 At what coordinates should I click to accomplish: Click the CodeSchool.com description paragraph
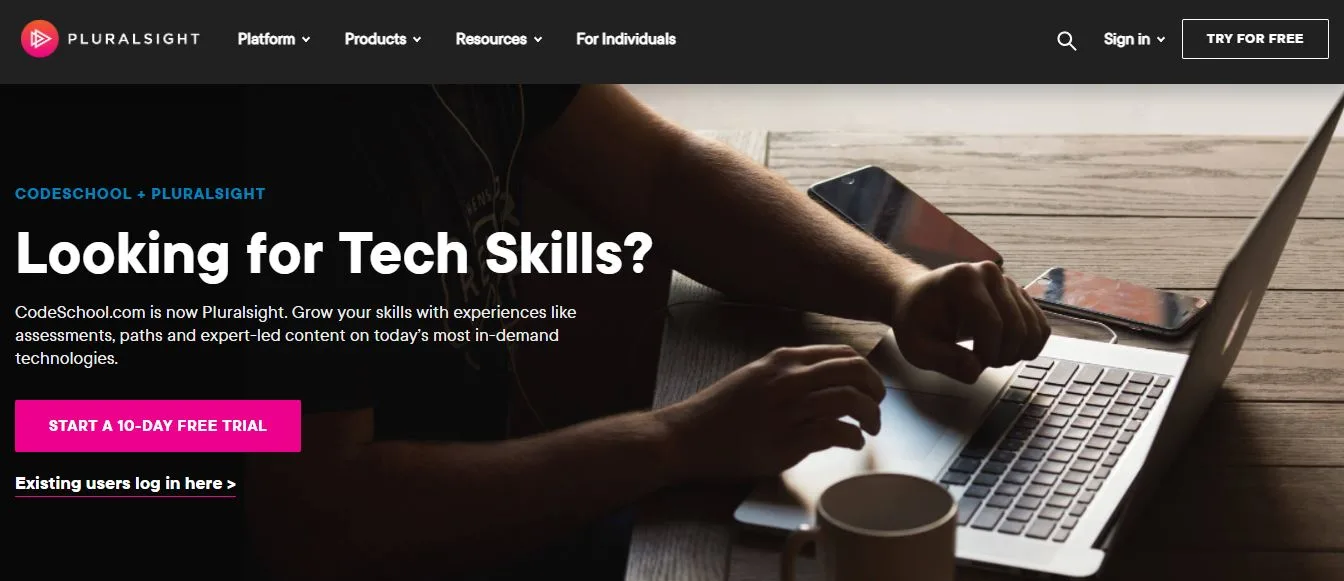click(296, 335)
